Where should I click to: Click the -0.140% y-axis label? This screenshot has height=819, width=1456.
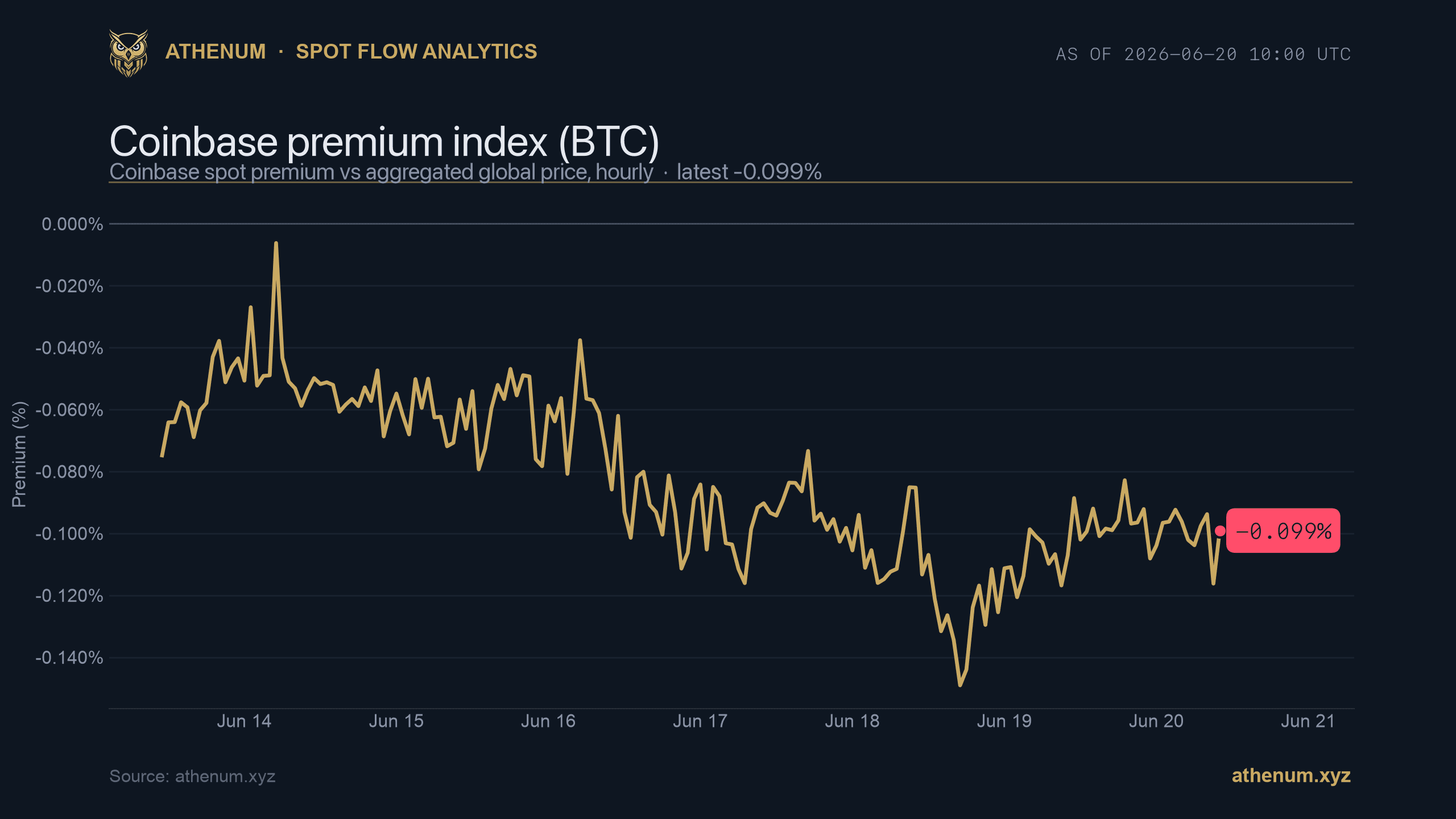point(69,658)
